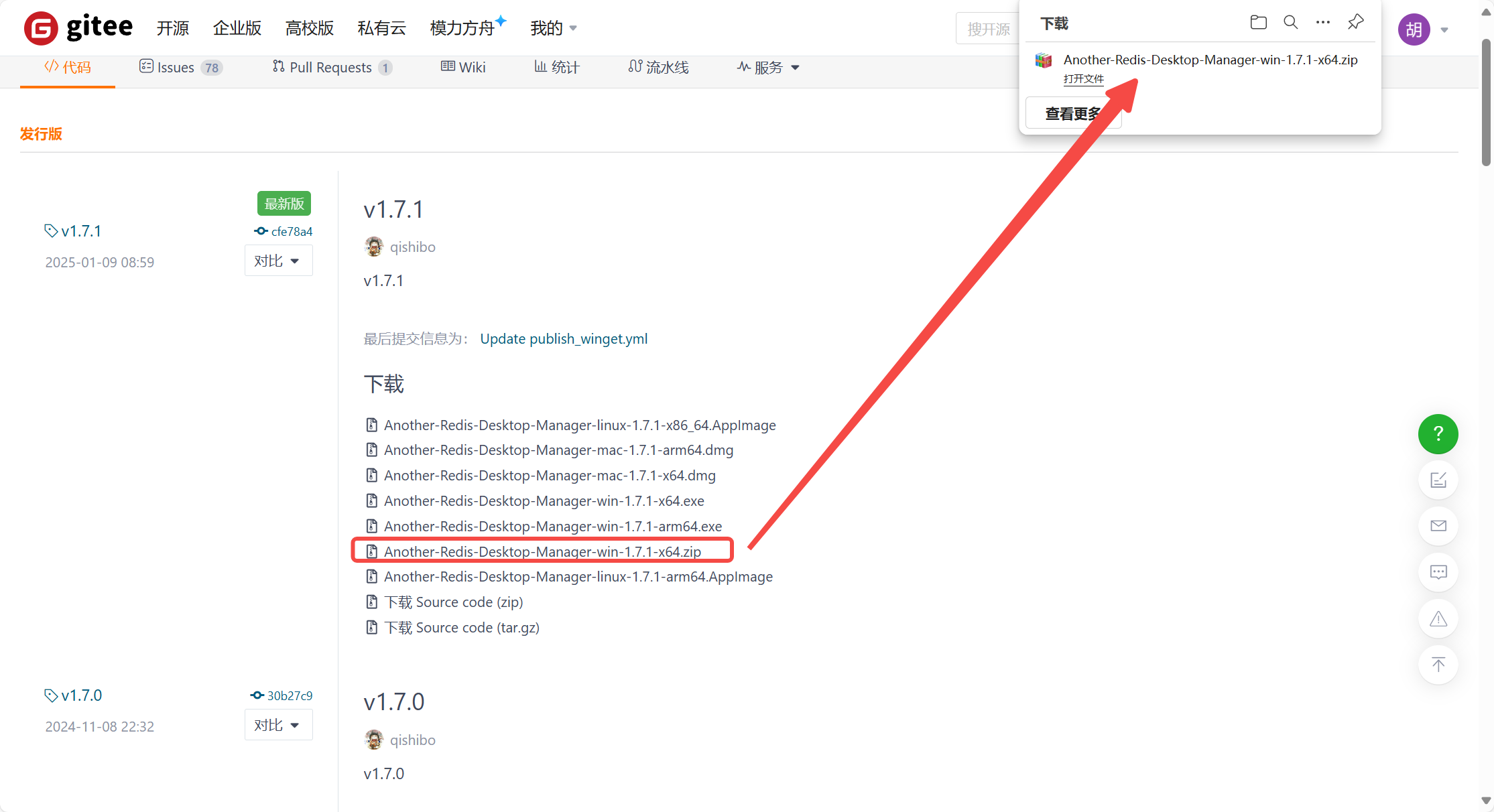Click the edit feedback icon on right sidebar
Image resolution: width=1494 pixels, height=812 pixels.
click(x=1438, y=480)
